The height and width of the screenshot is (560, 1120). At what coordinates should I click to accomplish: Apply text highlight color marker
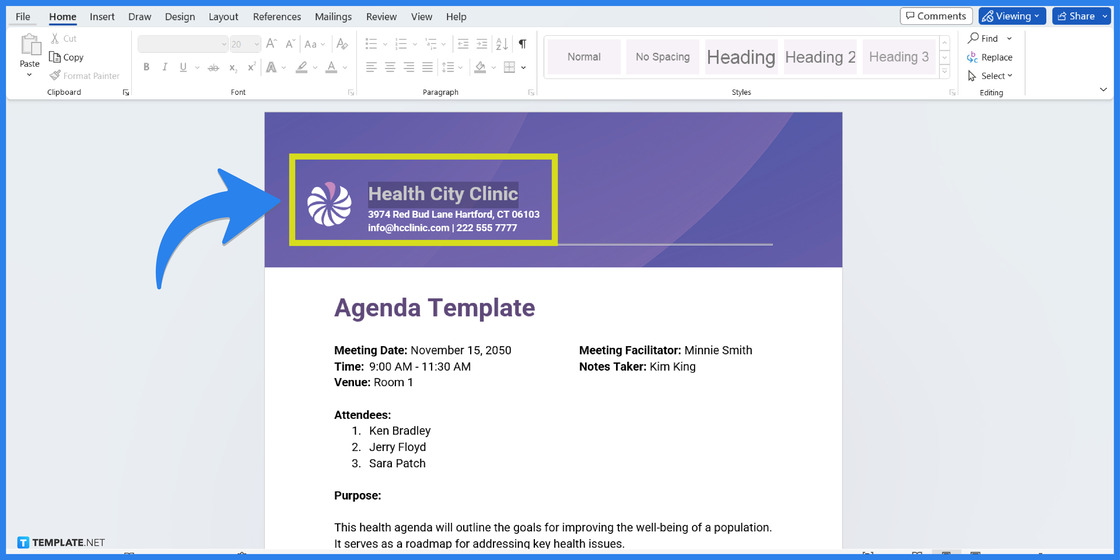tap(301, 68)
